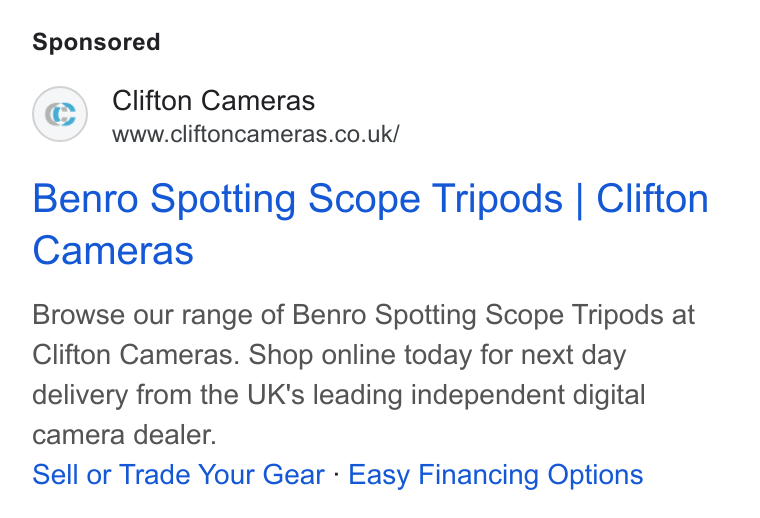Viewport: 760px width, 518px height.
Task: Click the word Scope in the ad description
Action: (524, 316)
